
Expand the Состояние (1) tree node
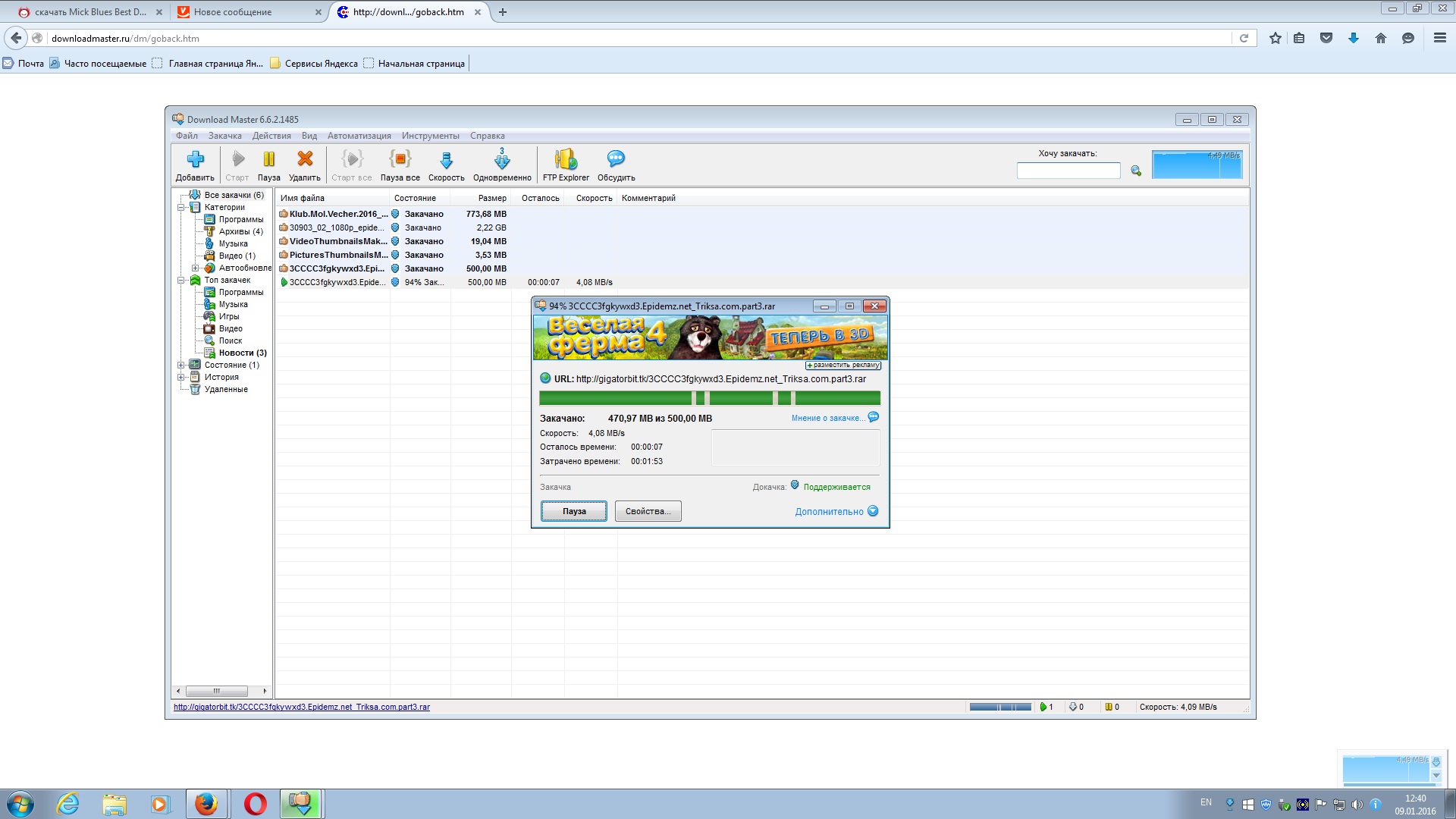click(x=181, y=365)
